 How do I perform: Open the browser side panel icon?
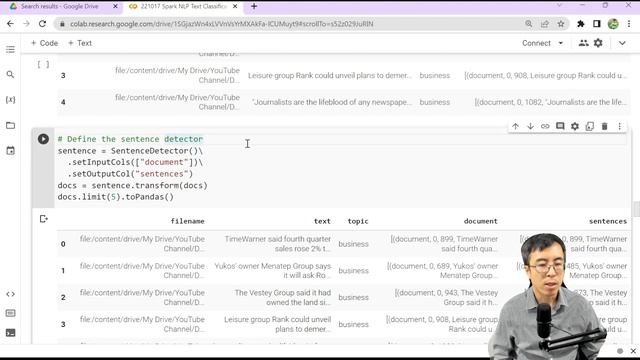597,24
